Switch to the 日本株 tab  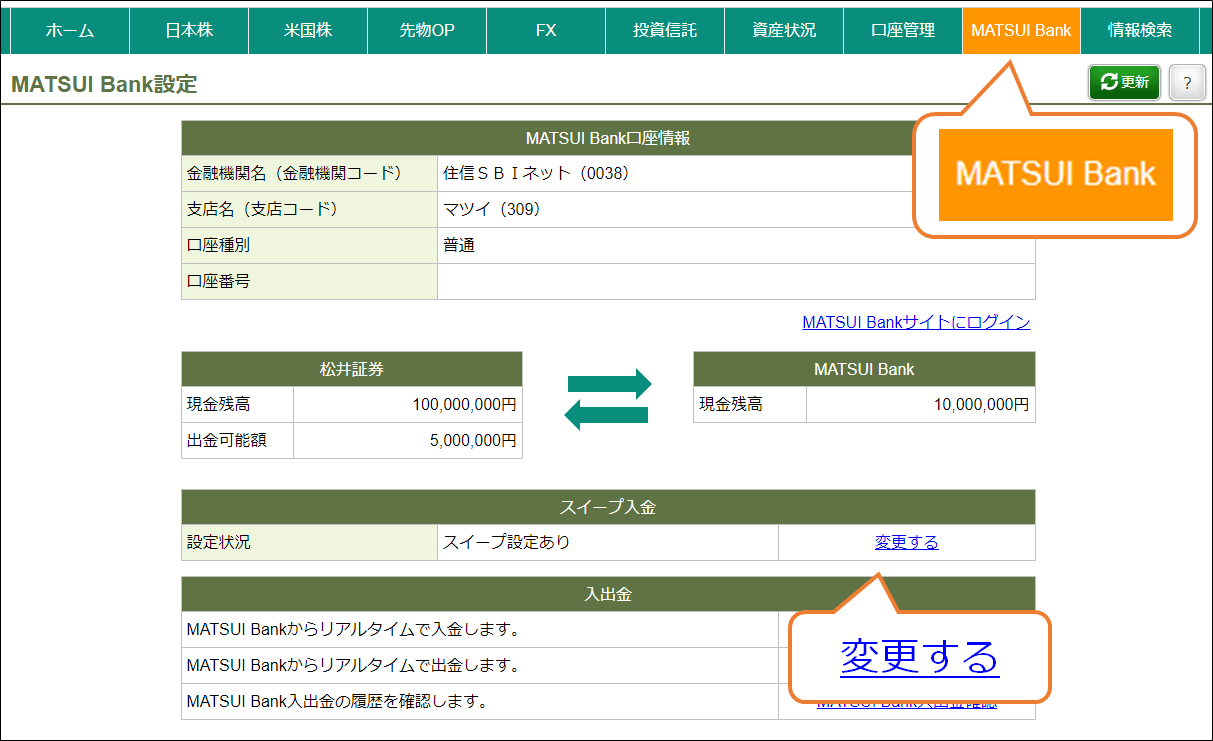click(189, 30)
